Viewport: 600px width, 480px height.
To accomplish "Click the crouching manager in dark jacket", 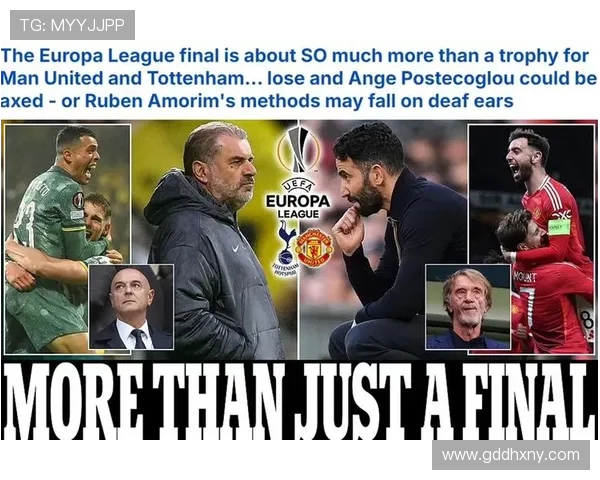I will point(390,239).
